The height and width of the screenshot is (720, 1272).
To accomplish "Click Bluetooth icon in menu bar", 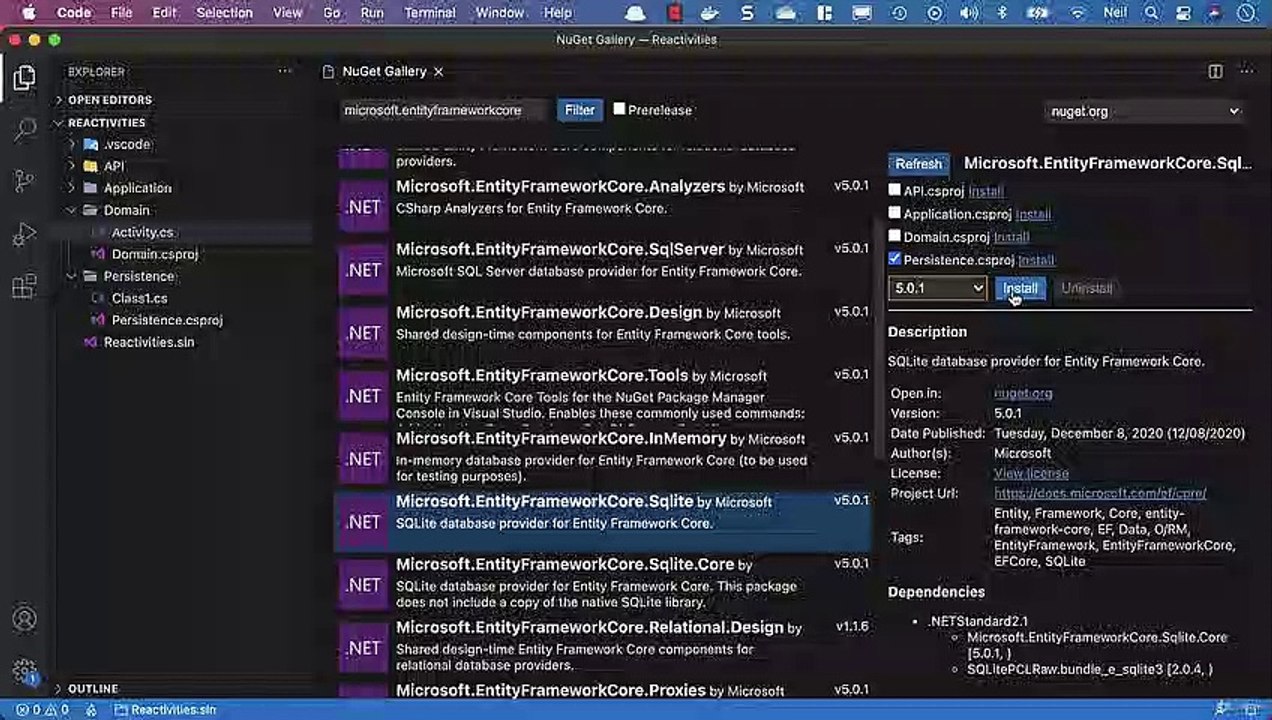I will point(1002,13).
